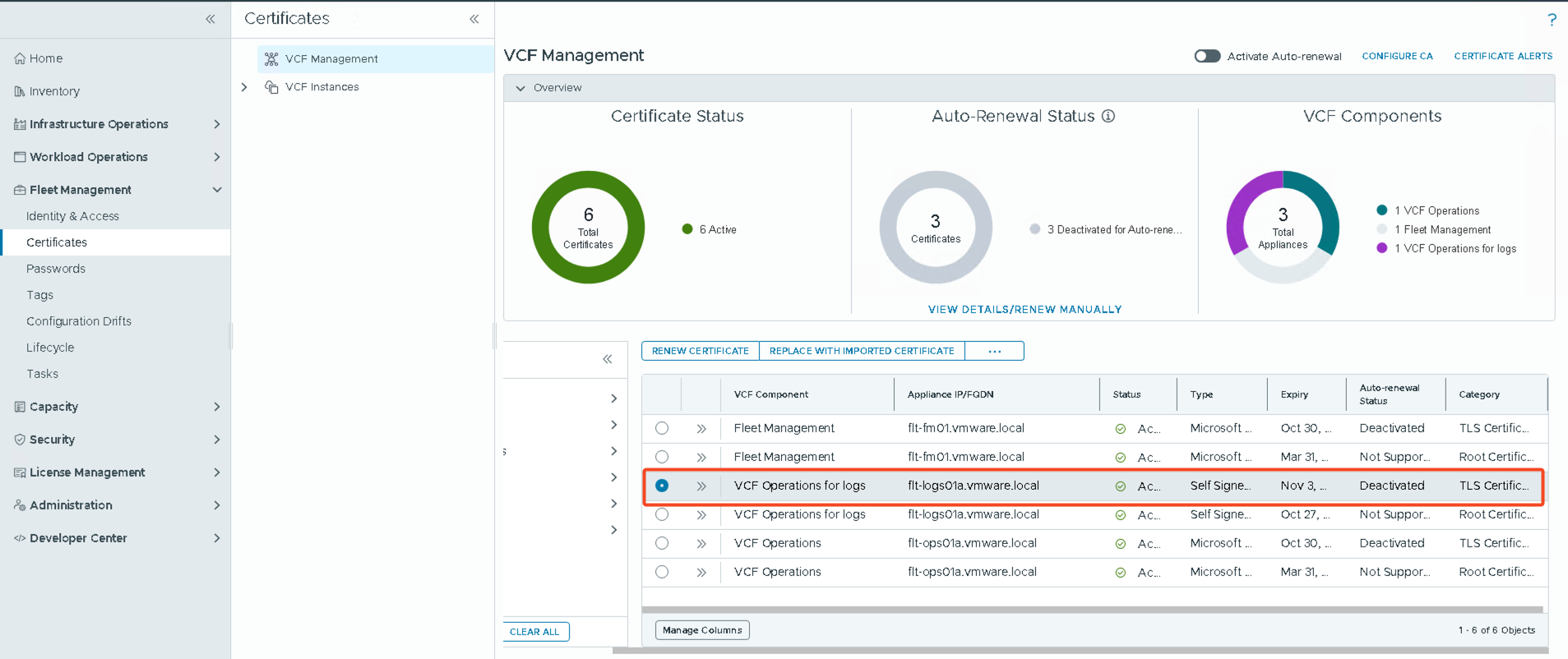
Task: Open the Configure CA link
Action: click(1397, 56)
